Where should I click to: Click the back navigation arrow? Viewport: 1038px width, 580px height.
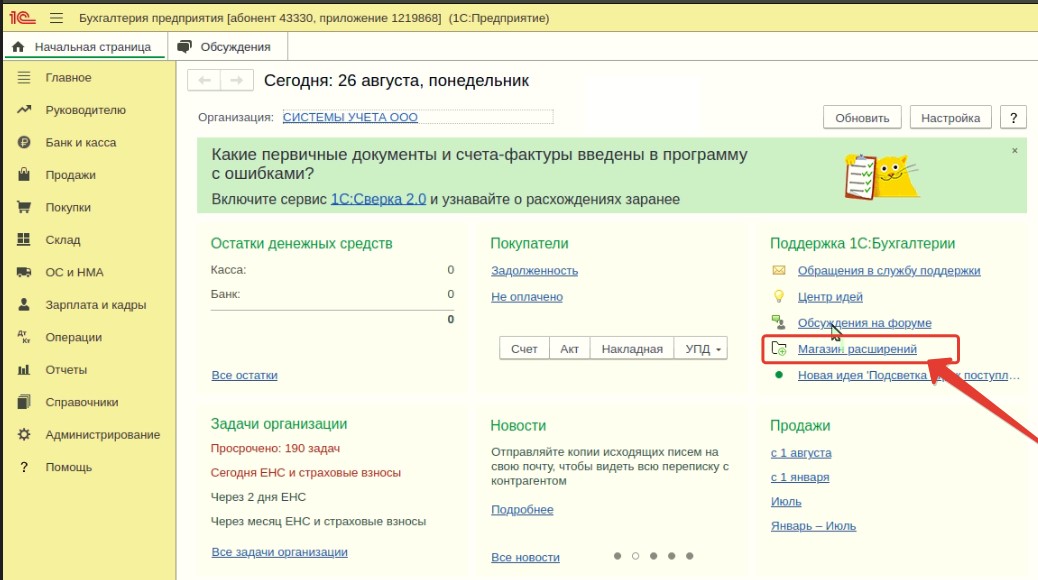coord(204,81)
